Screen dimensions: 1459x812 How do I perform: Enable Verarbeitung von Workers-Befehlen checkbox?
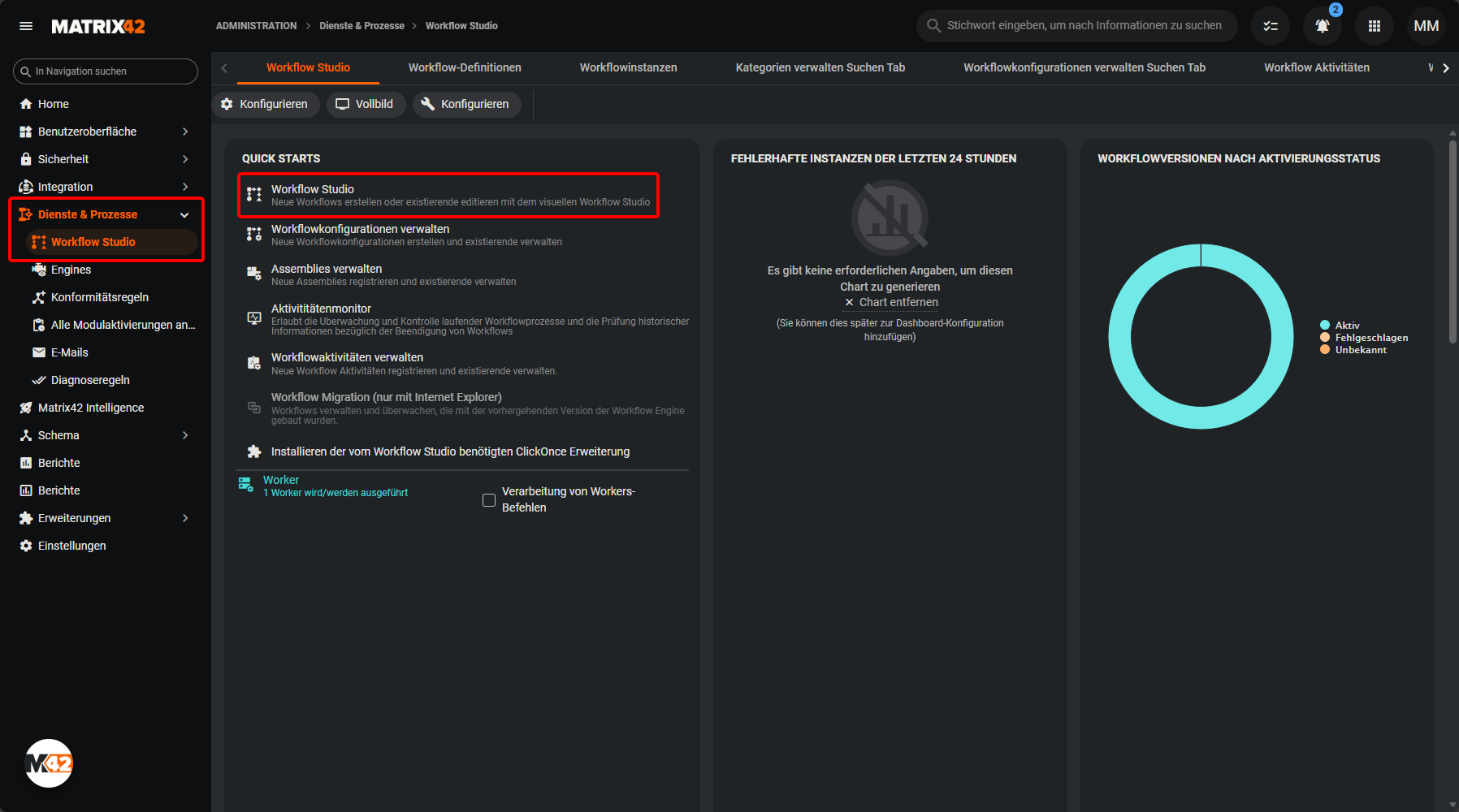(489, 500)
